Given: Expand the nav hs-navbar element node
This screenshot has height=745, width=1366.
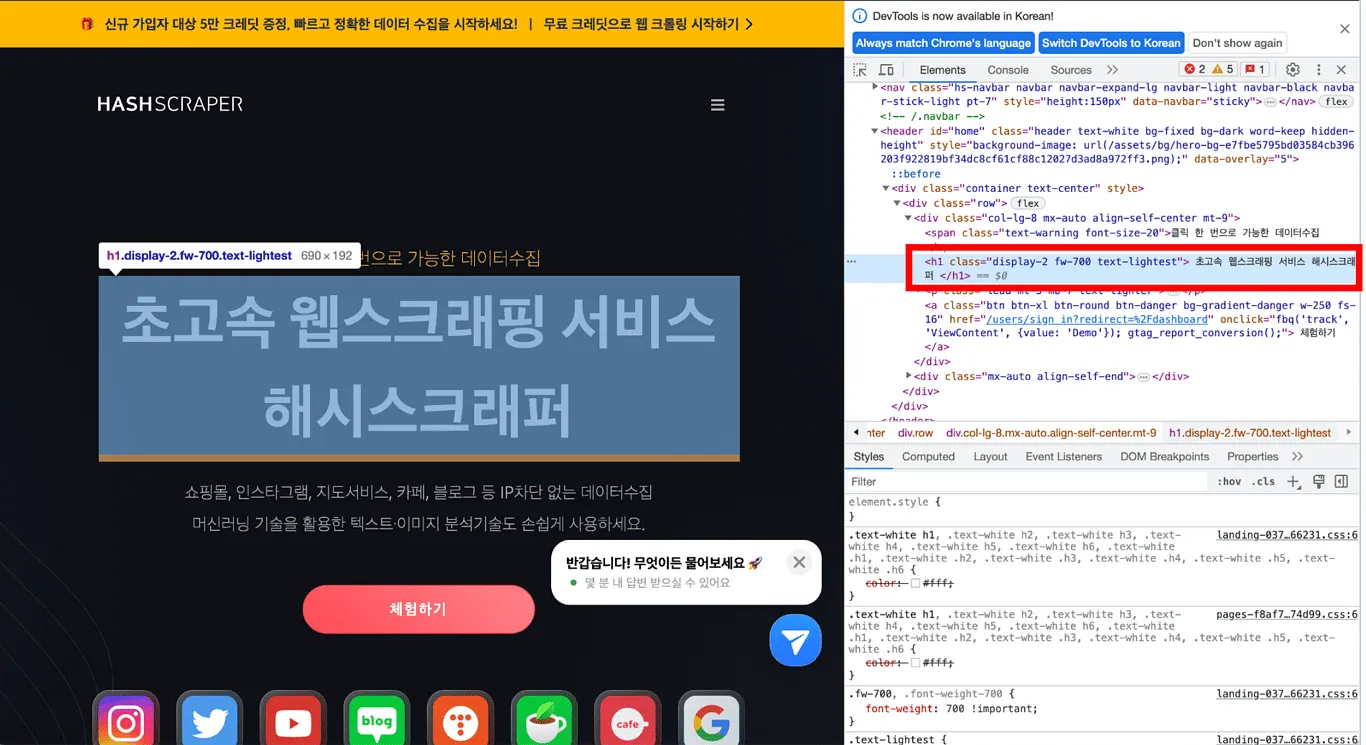Looking at the screenshot, I should (x=875, y=88).
